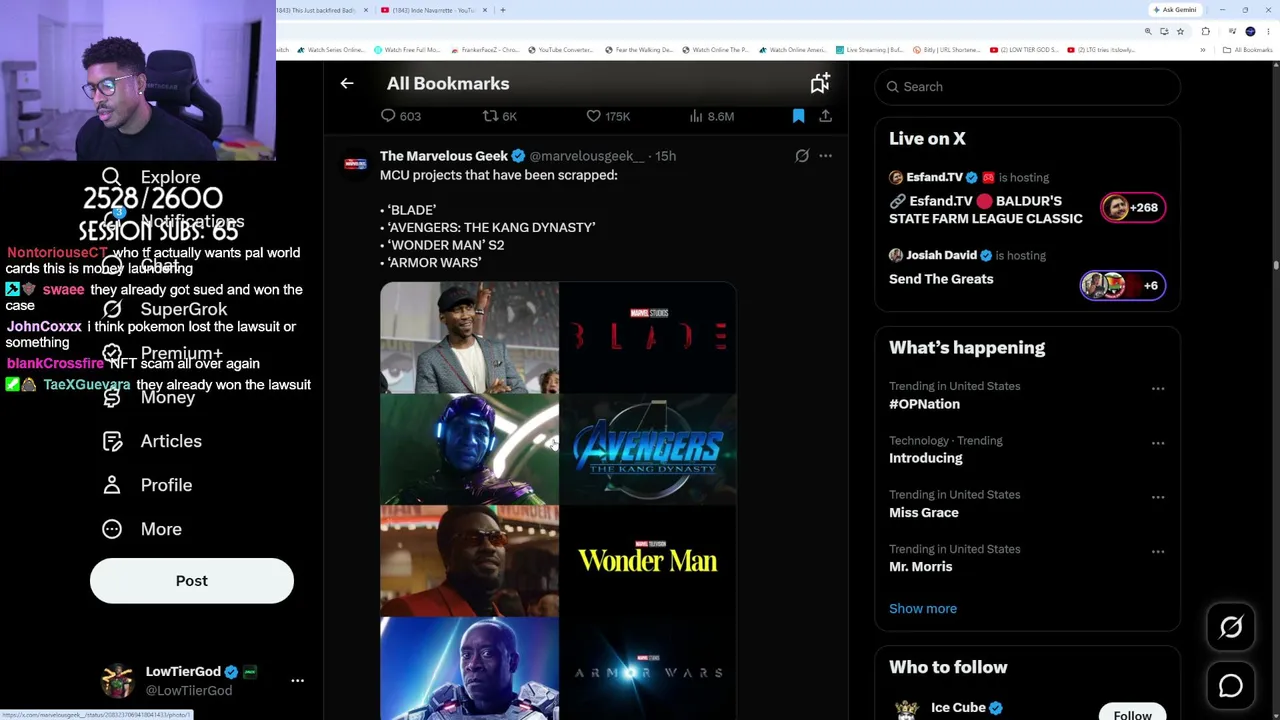
Task: Click the page vertical scrollbar
Action: point(1276,264)
